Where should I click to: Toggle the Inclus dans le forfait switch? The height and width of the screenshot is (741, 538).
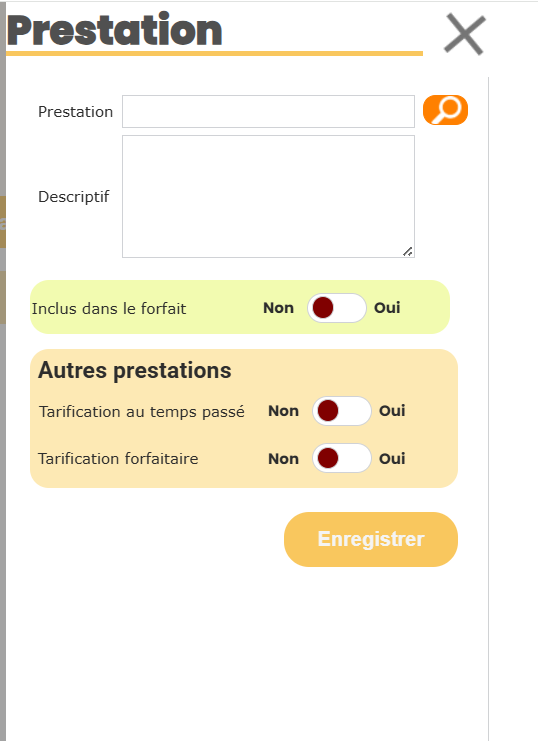337,308
